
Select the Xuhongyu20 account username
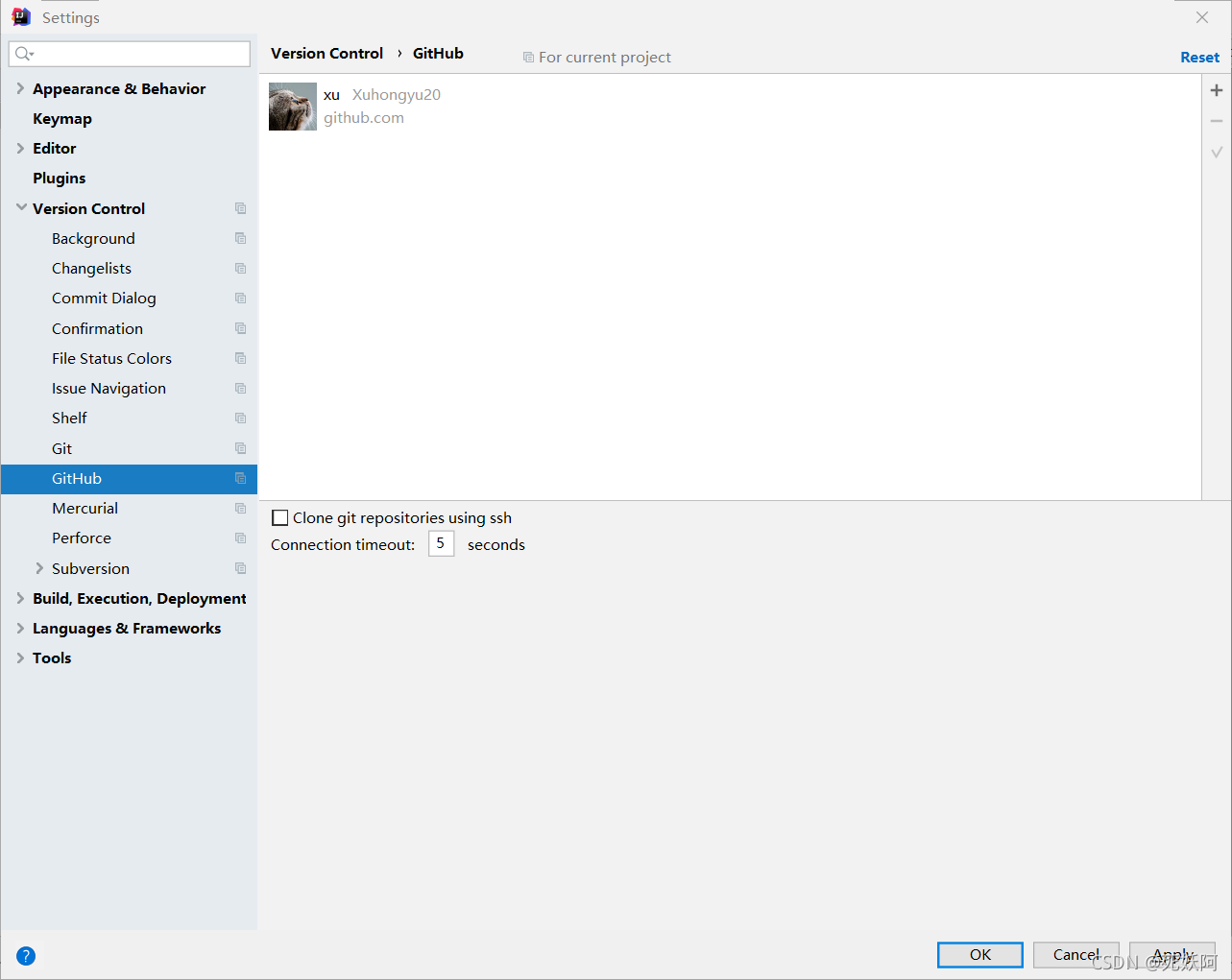click(396, 94)
